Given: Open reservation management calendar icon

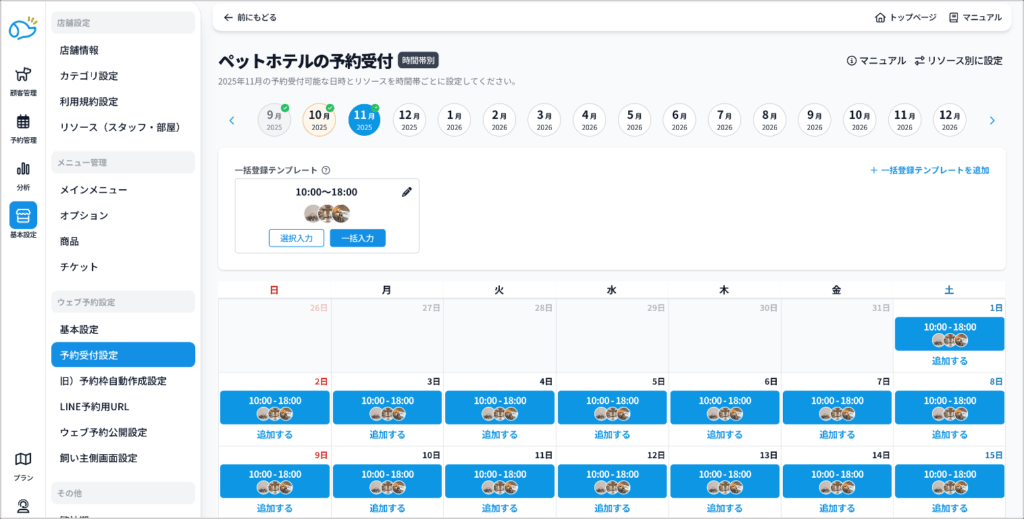Looking at the screenshot, I should (23, 122).
